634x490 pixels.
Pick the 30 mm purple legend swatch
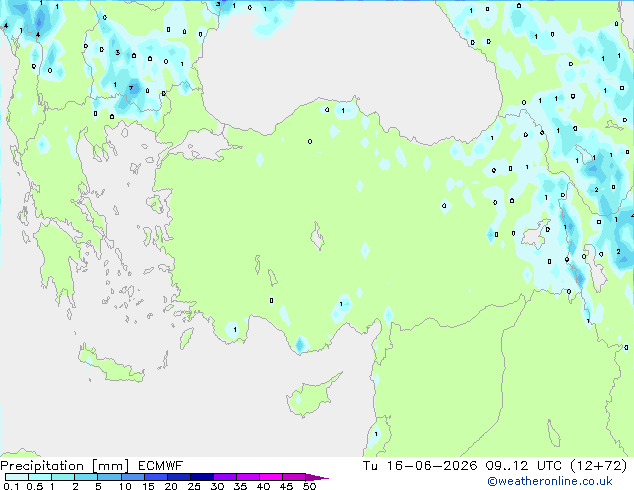(x=225, y=477)
